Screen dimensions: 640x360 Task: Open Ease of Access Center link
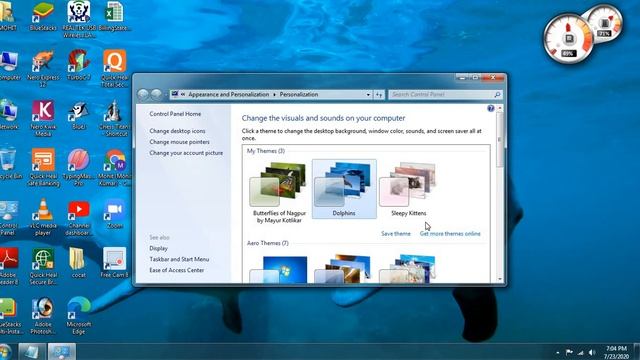(x=177, y=270)
